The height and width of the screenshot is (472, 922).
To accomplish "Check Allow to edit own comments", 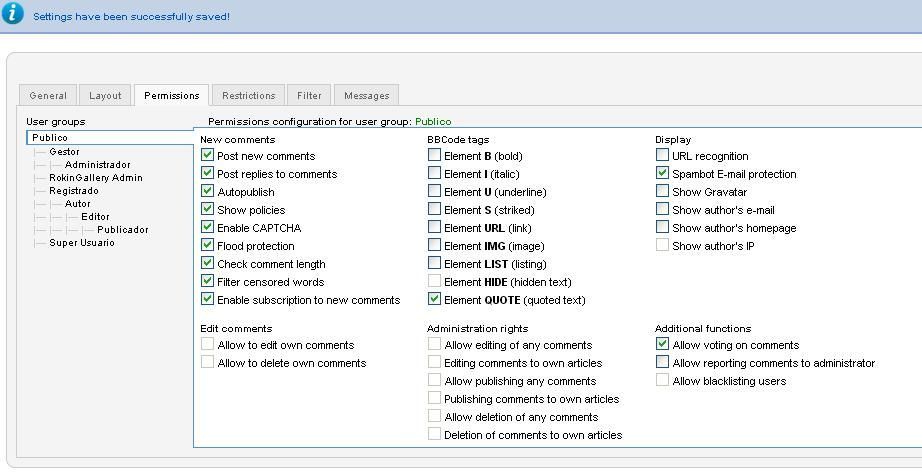I will point(207,344).
